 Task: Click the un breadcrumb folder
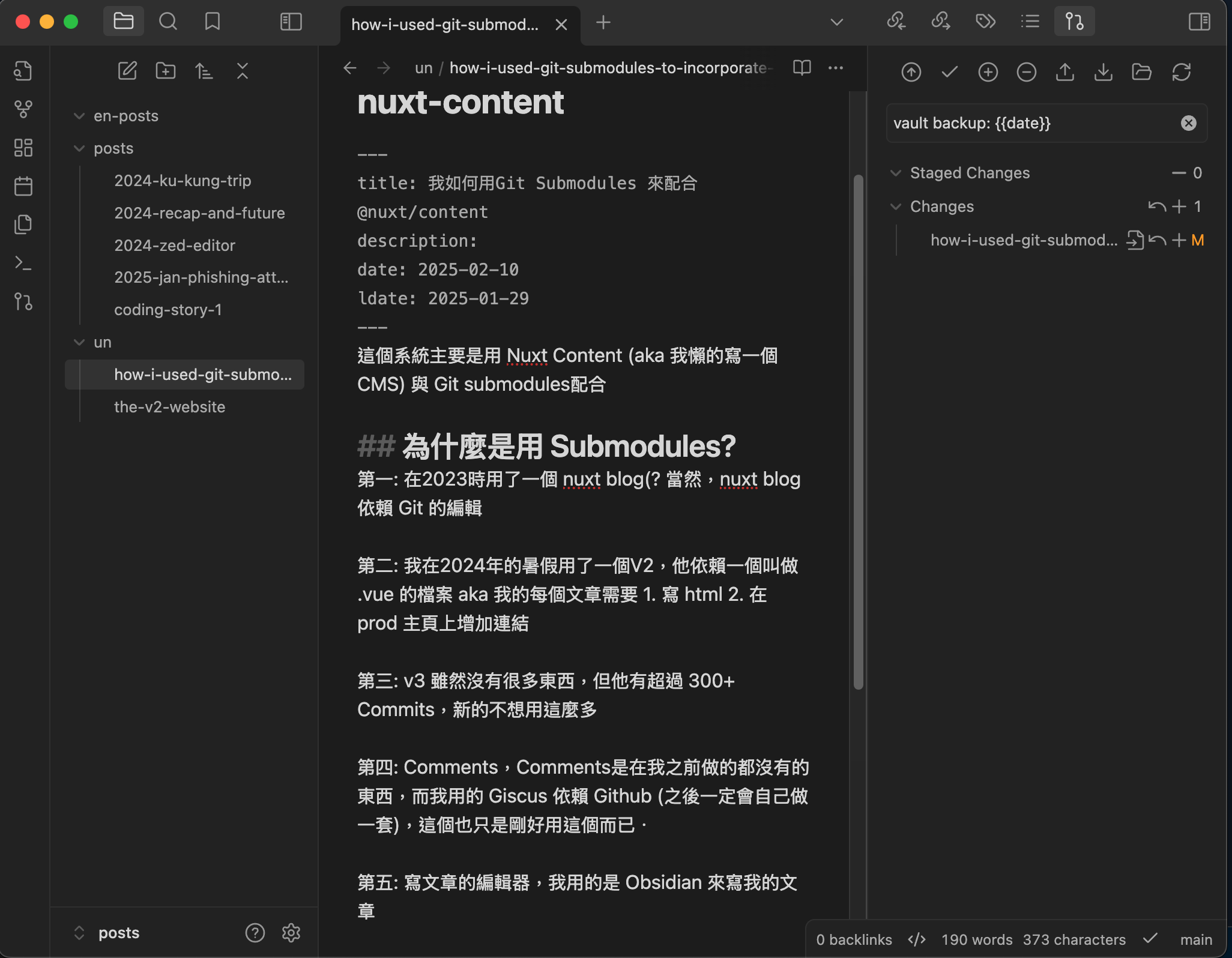point(424,68)
